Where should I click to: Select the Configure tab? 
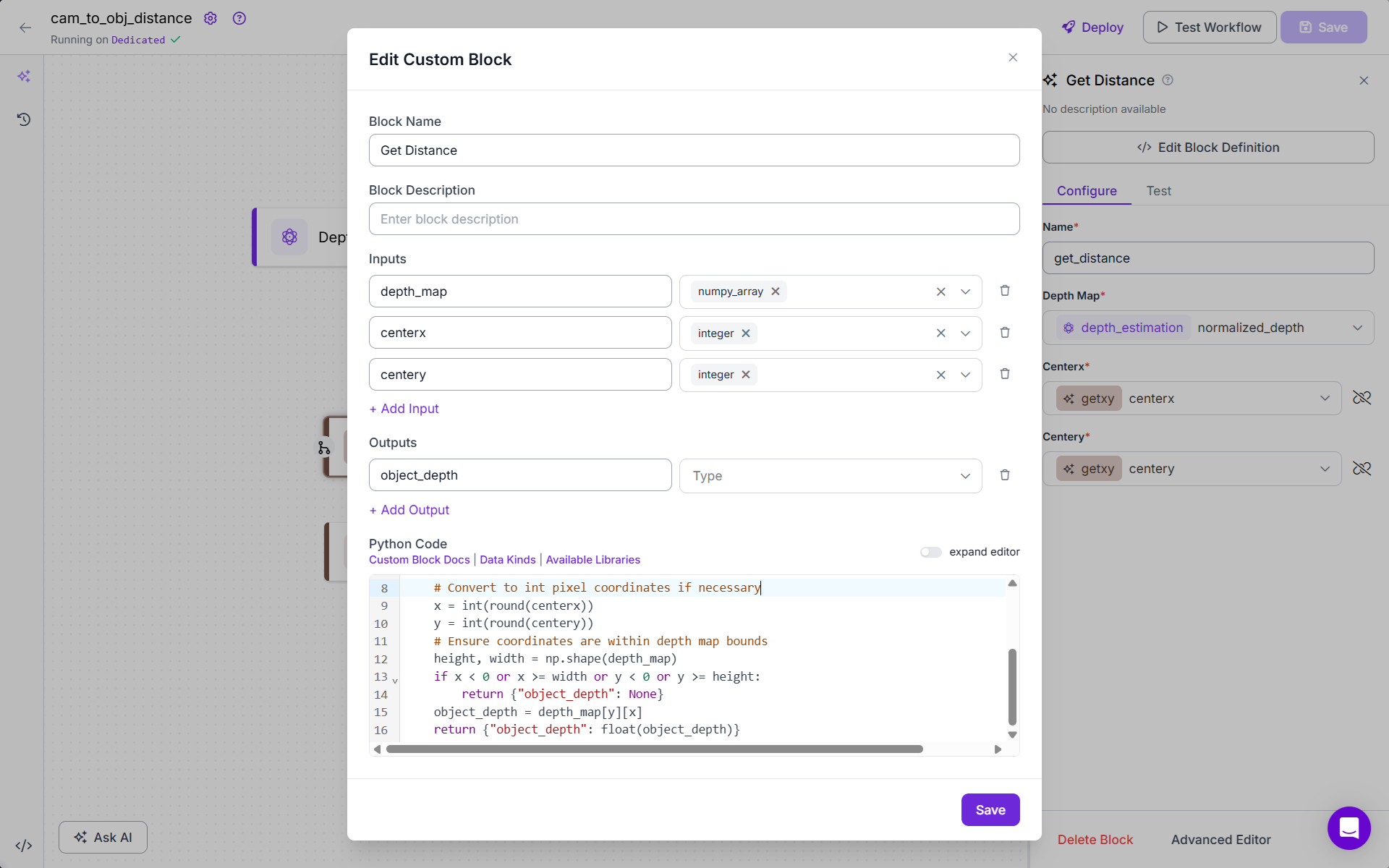pyautogui.click(x=1087, y=191)
